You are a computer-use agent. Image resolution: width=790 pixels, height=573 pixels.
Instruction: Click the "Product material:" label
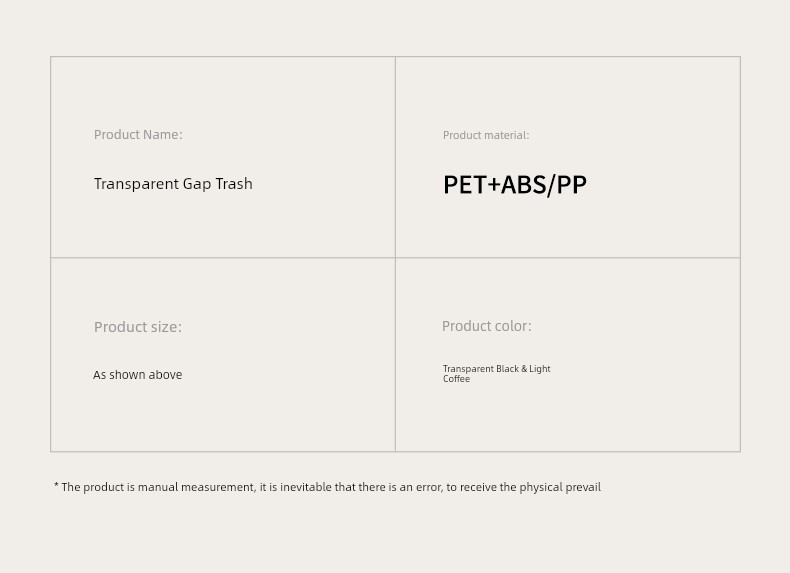tap(486, 135)
